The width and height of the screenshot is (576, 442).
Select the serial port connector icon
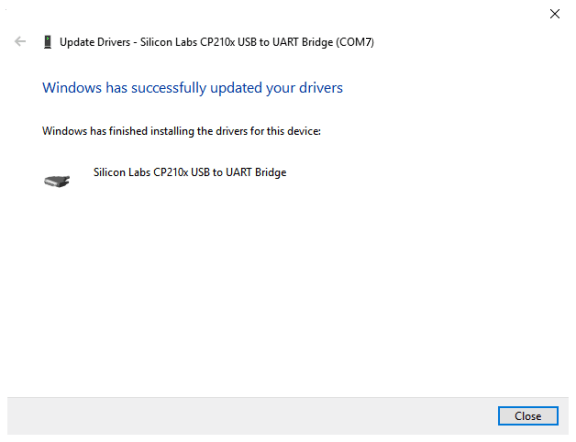pos(57,181)
